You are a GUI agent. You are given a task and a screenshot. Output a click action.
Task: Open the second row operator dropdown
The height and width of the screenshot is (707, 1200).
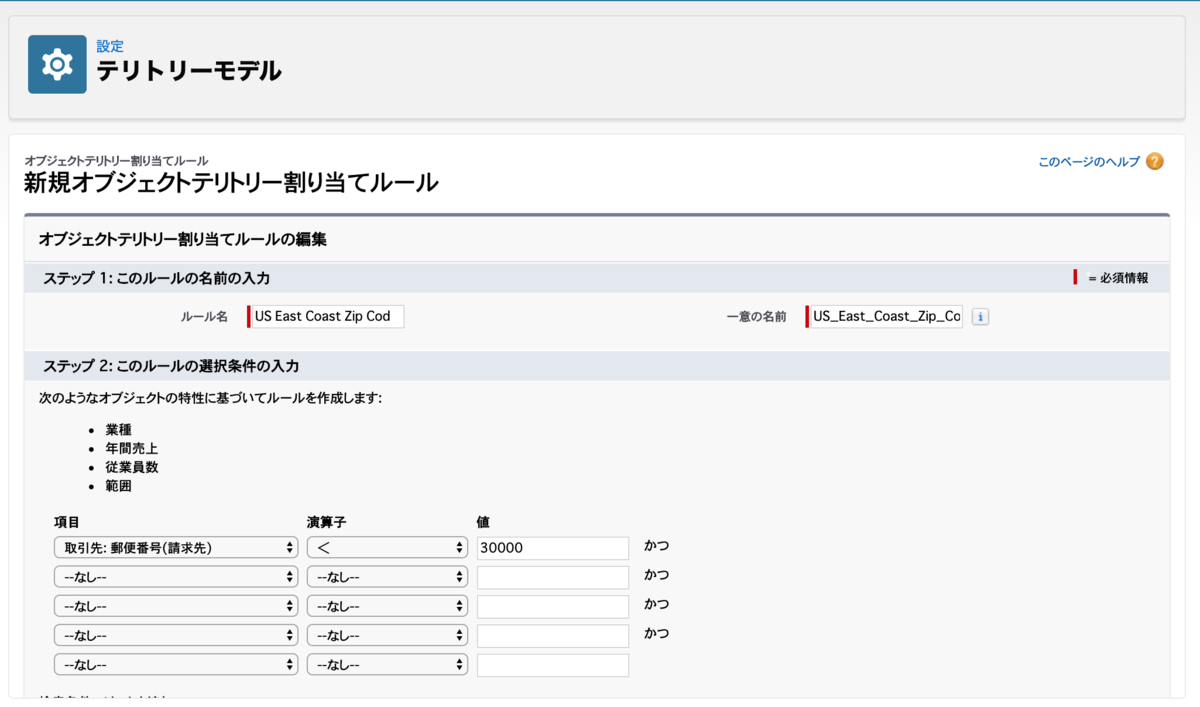click(x=387, y=576)
